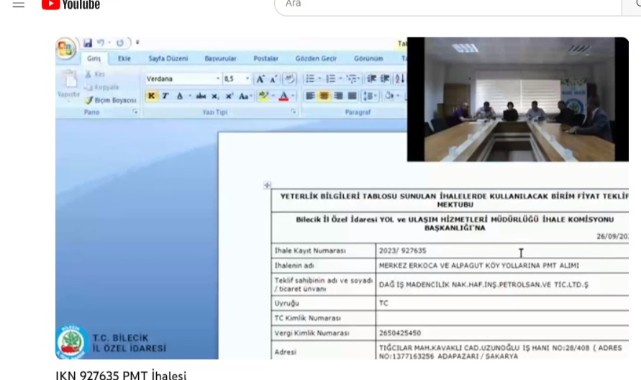Expand the font name dropdown arrow
The height and width of the screenshot is (380, 641).
tap(218, 79)
